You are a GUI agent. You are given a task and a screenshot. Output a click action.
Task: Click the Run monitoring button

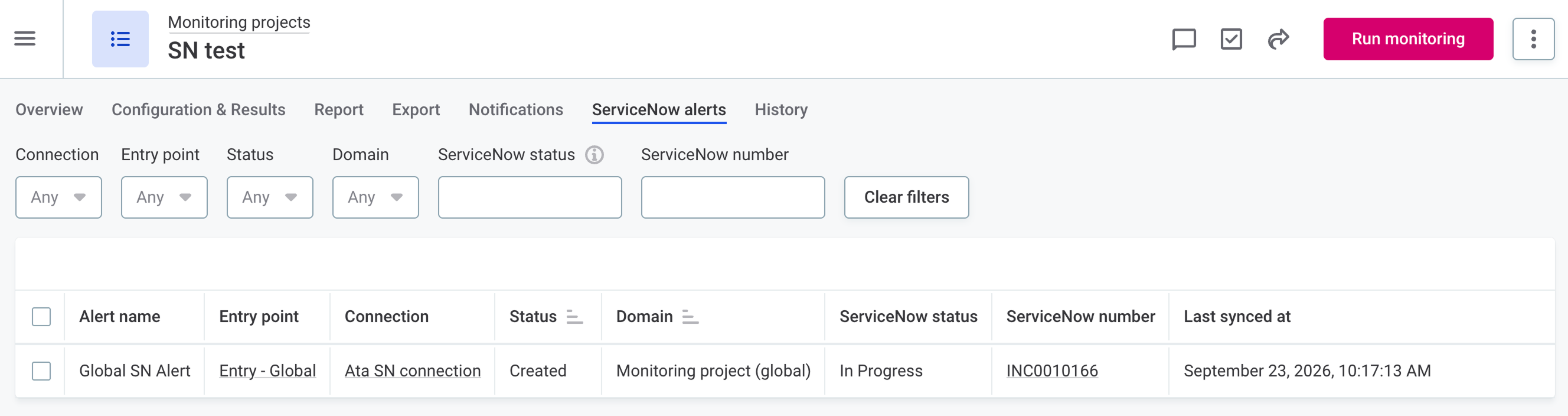click(1408, 39)
